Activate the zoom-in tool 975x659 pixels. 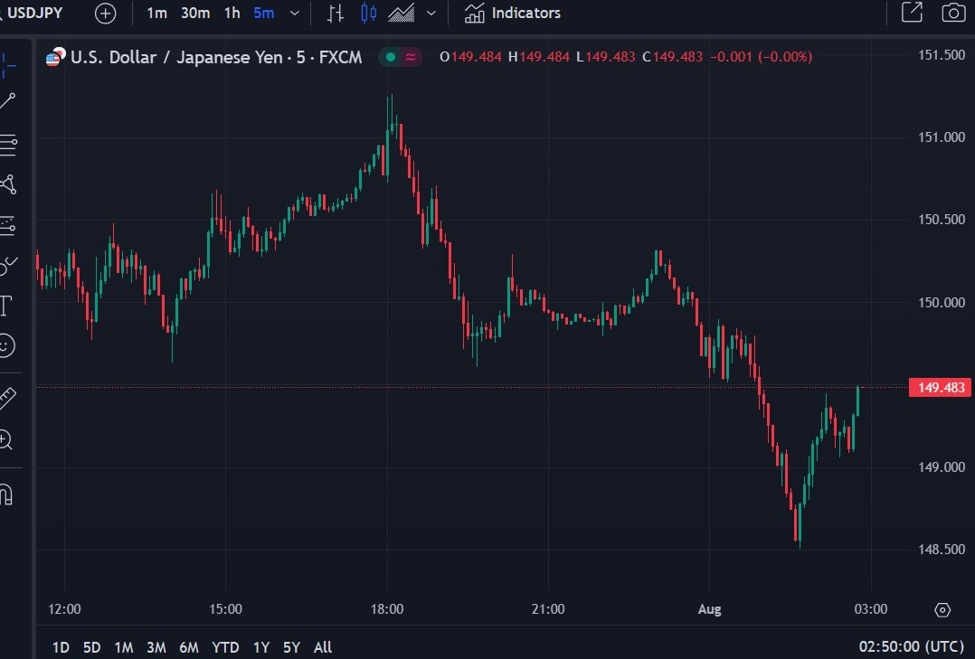click(x=8, y=440)
